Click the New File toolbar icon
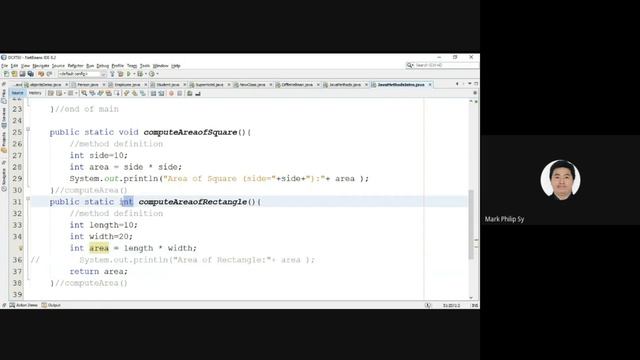The height and width of the screenshot is (360, 640). point(6,74)
